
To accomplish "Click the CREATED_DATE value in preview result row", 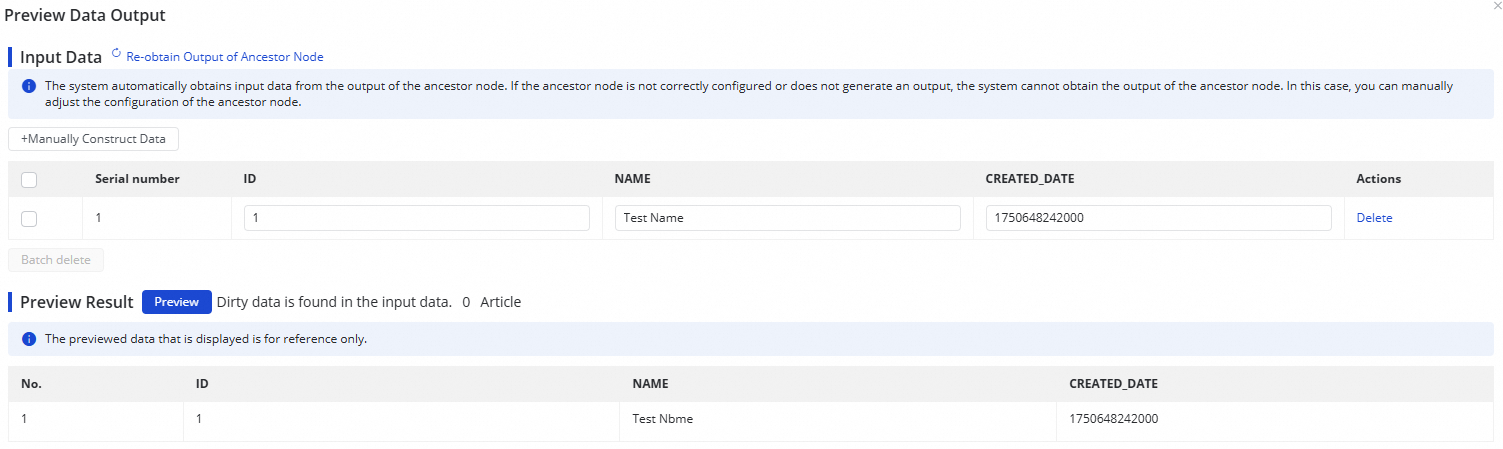I will click(1114, 419).
